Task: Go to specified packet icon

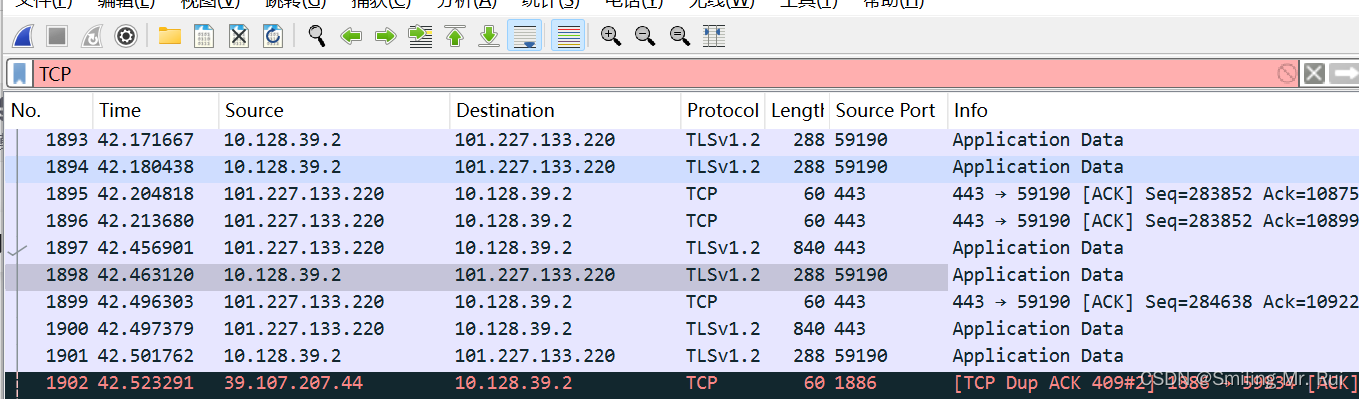Action: [x=420, y=37]
